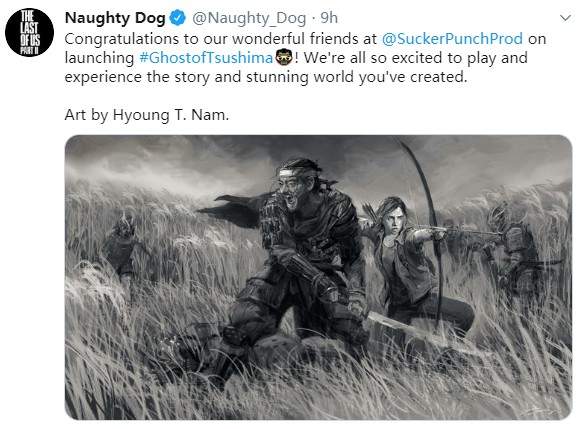The image size is (578, 429).
Task: Expand the tweet options chevron
Action: coord(565,18)
